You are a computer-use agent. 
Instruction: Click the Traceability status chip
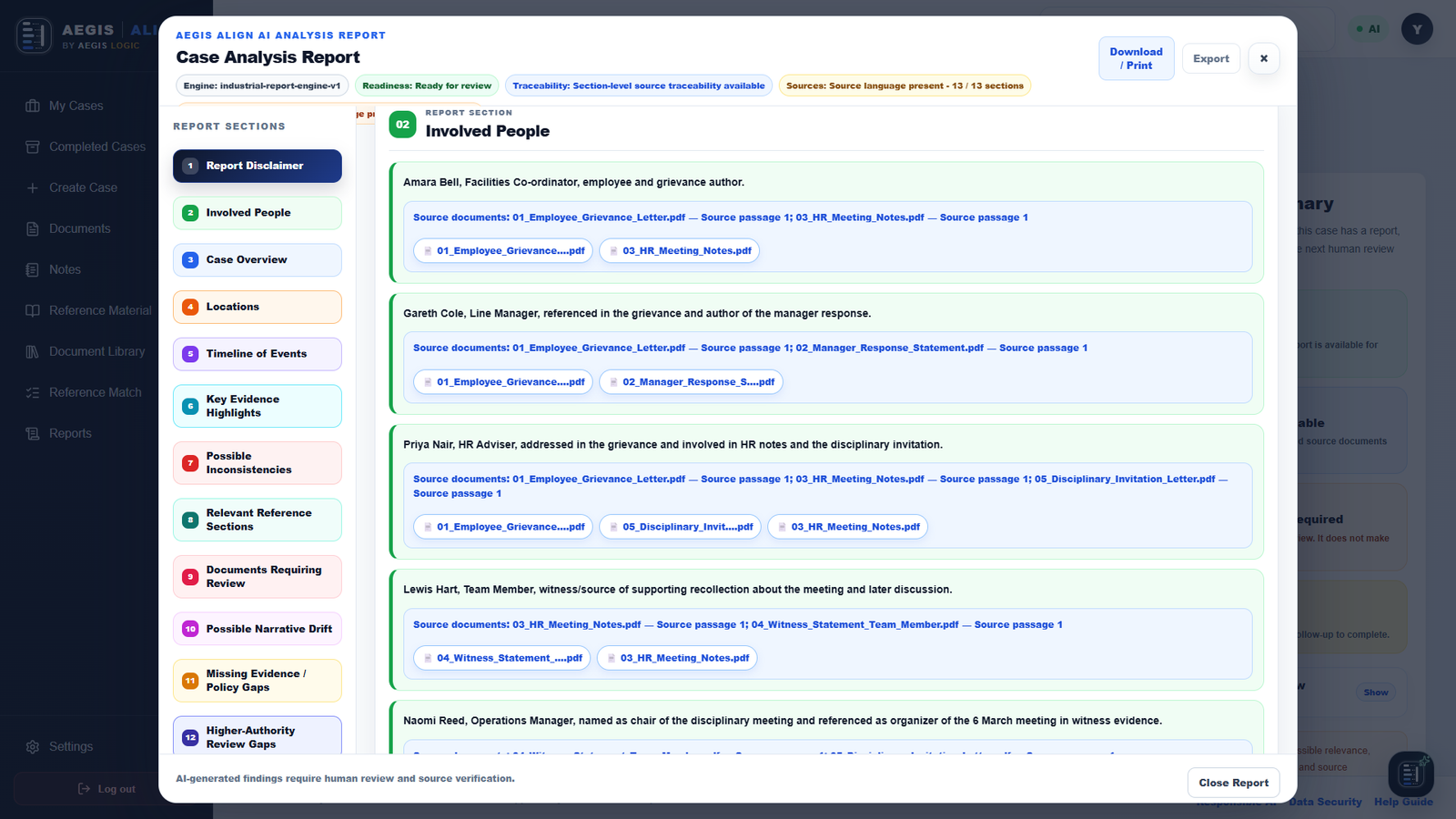click(x=639, y=86)
